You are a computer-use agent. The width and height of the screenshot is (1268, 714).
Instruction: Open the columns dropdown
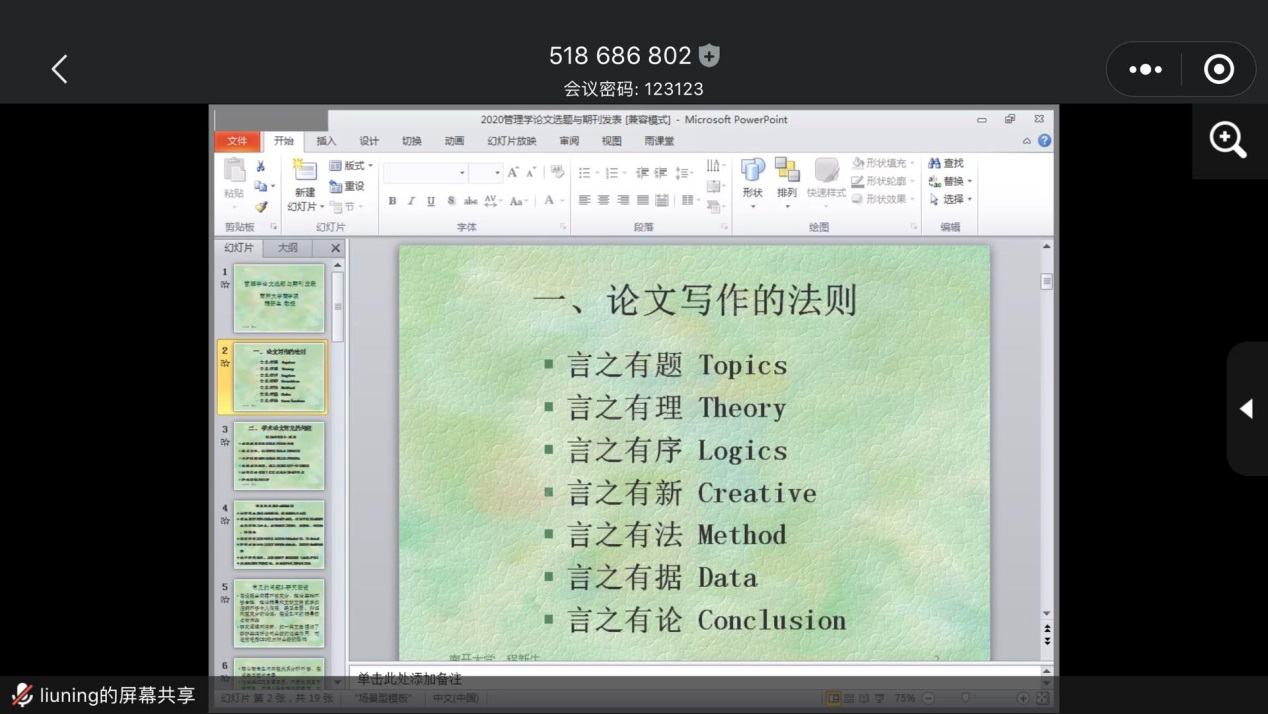690,201
